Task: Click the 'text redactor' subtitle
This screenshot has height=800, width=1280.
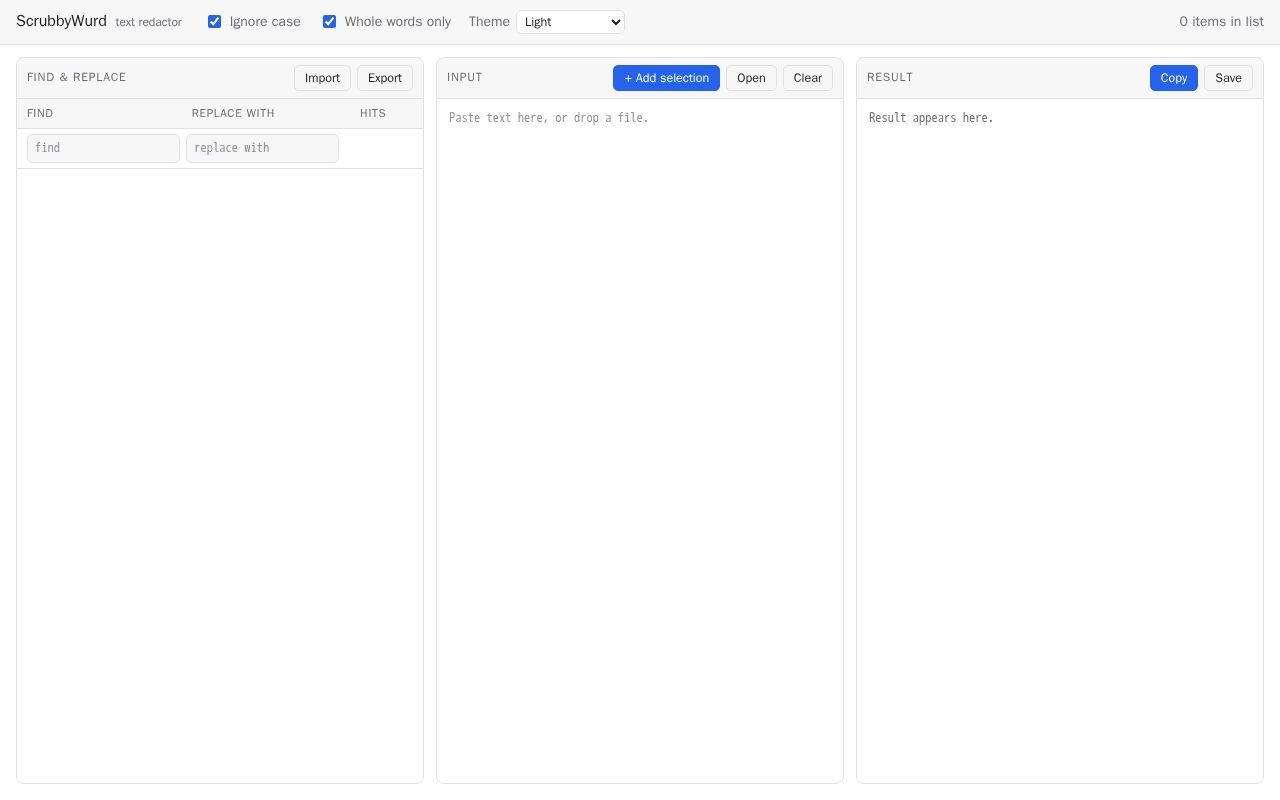Action: [149, 22]
